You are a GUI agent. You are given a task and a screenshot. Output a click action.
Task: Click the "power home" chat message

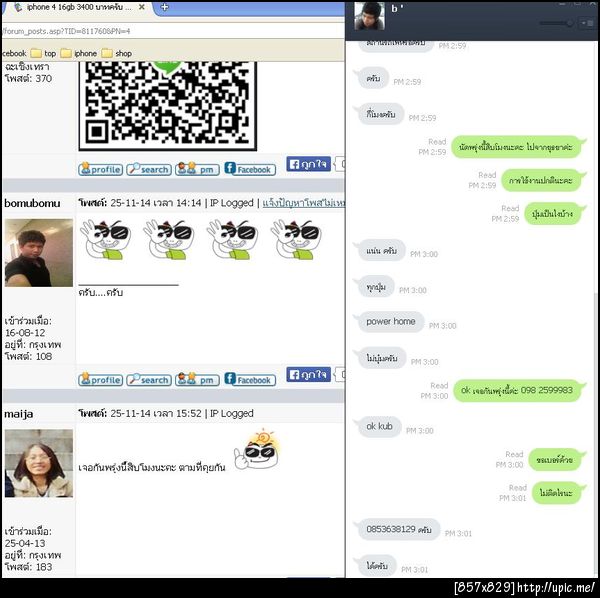coord(390,322)
